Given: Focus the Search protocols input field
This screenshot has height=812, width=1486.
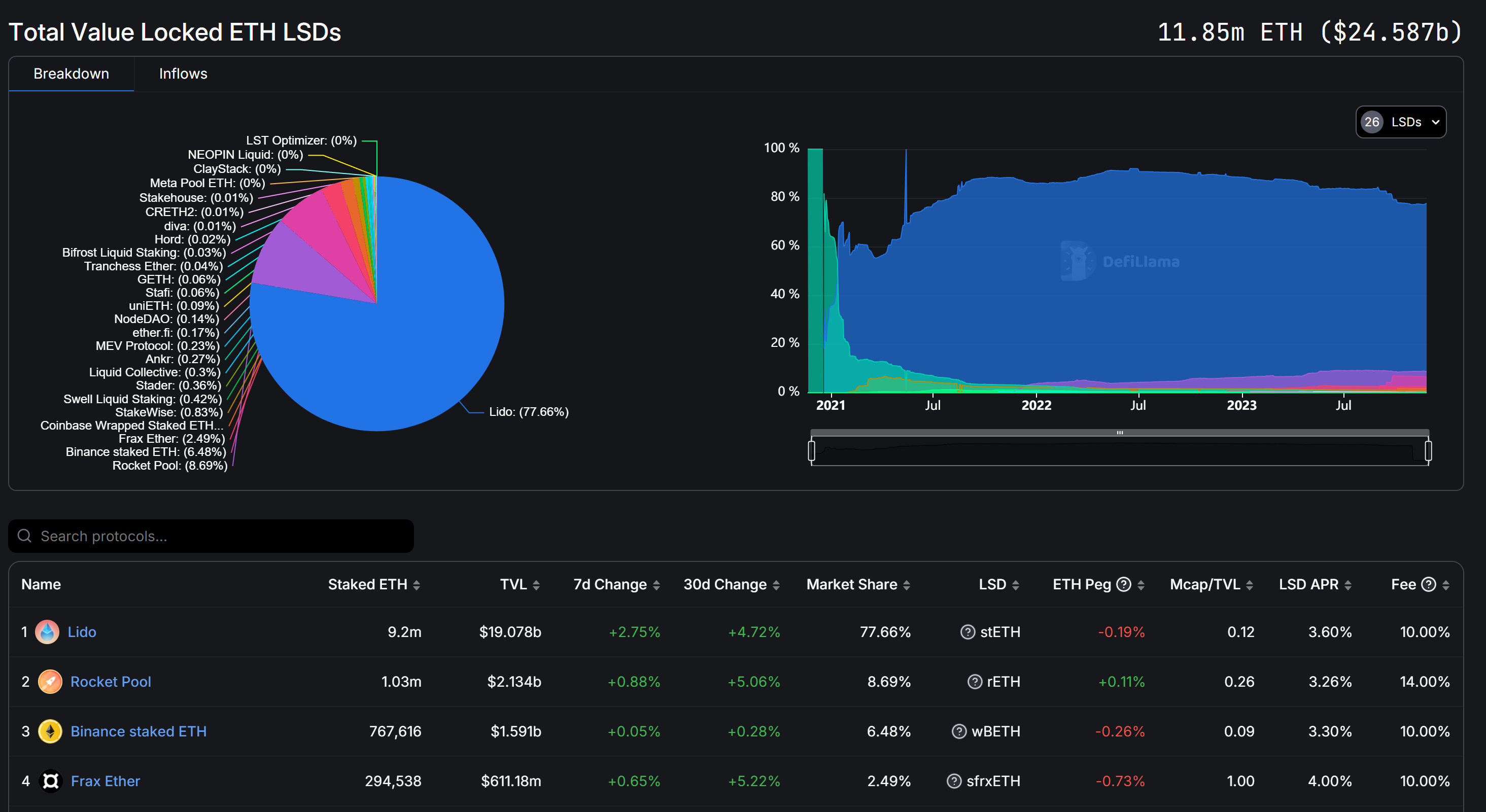Looking at the screenshot, I should click(x=211, y=536).
